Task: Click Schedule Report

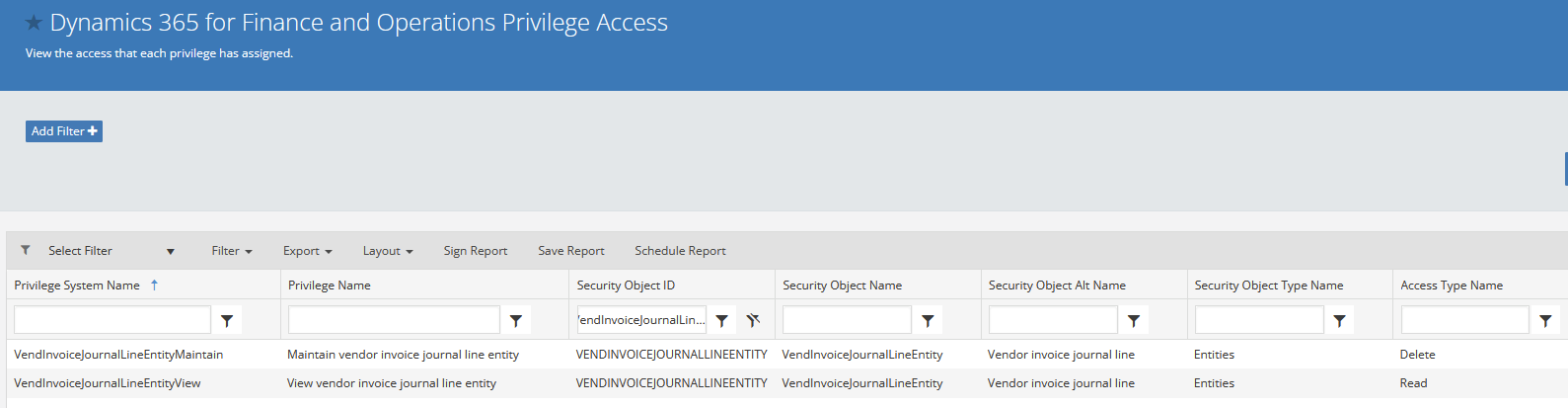Action: pyautogui.click(x=680, y=251)
